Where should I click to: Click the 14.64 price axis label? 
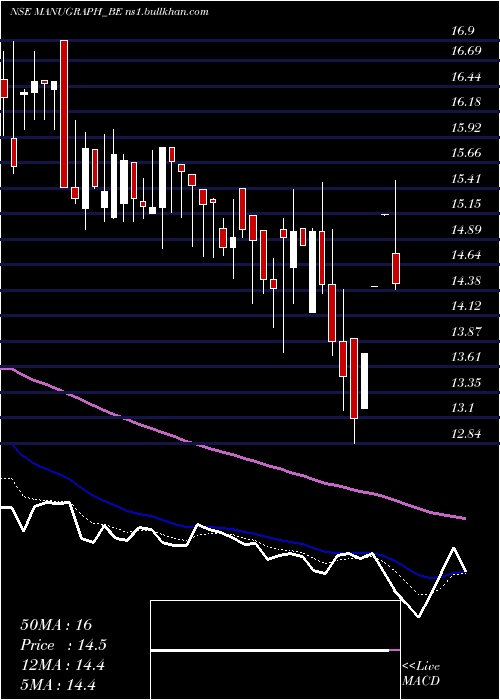[466, 255]
